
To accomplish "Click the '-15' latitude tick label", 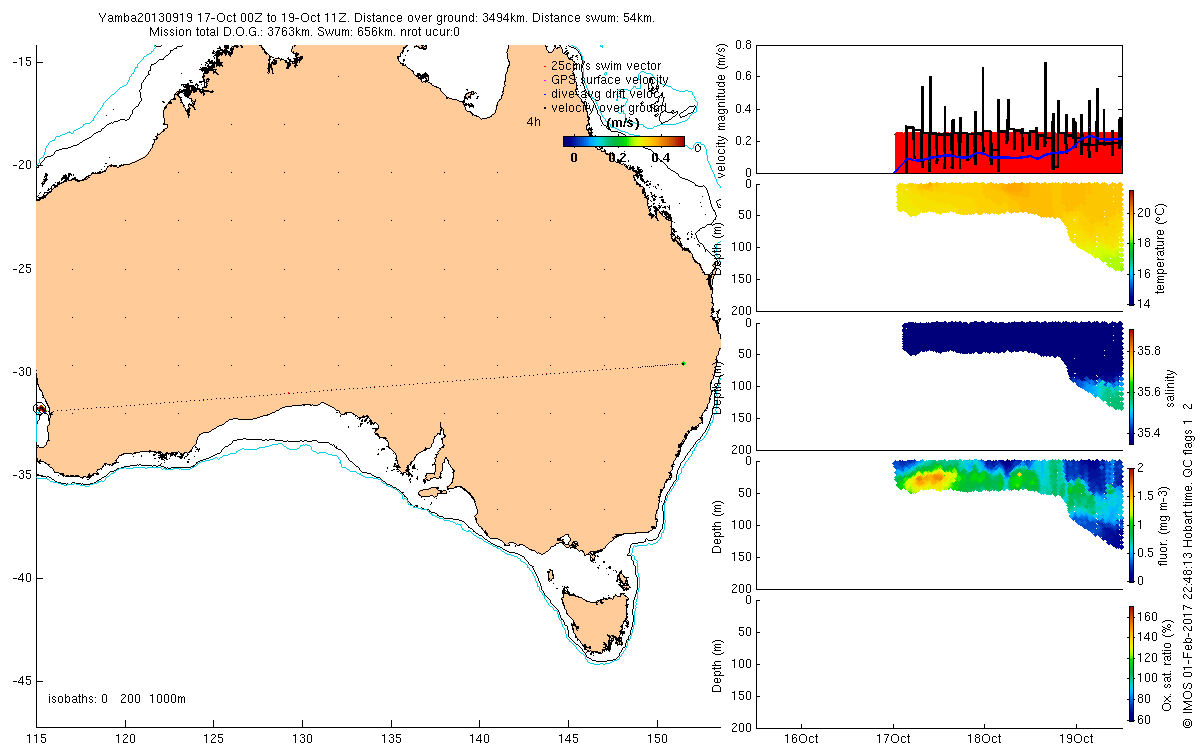I will [22, 61].
